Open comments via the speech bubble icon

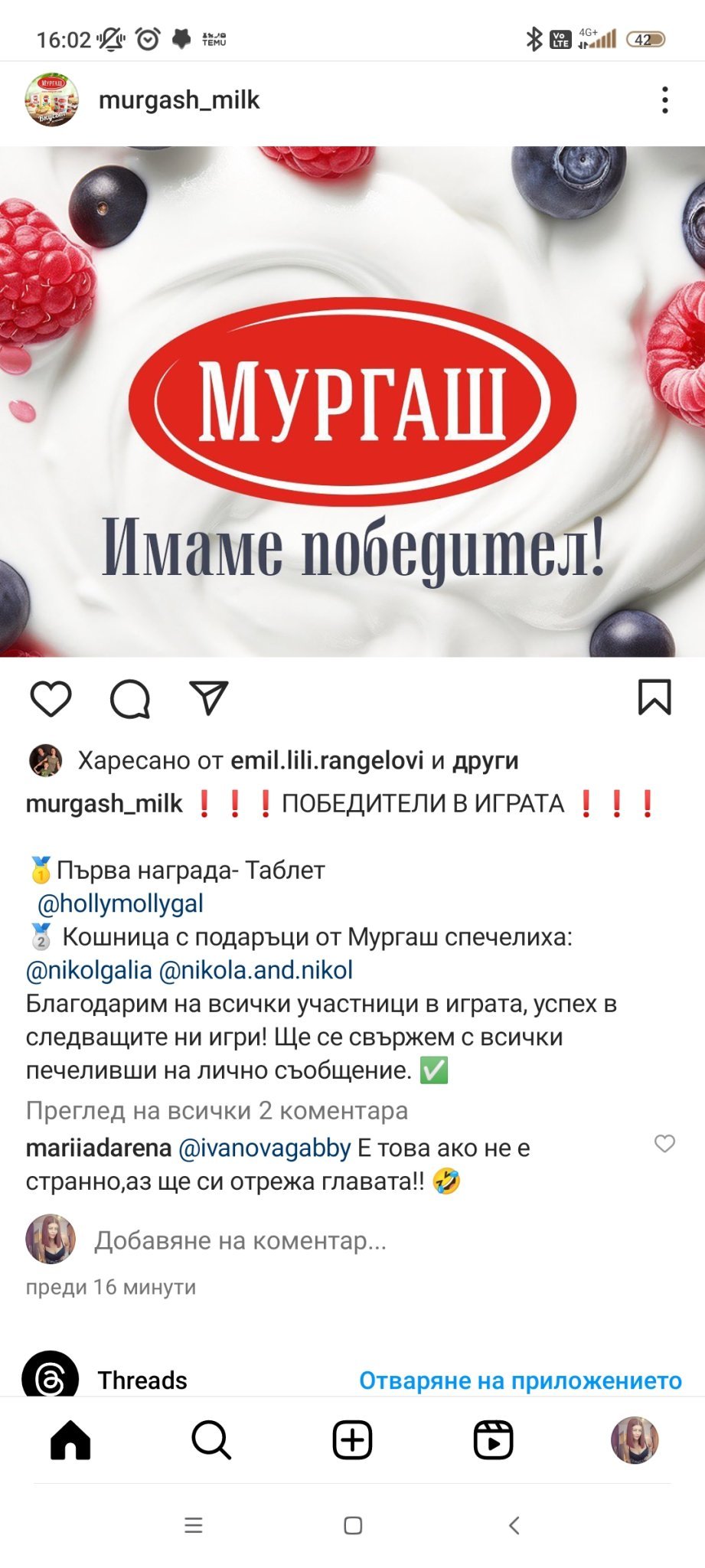[x=130, y=698]
